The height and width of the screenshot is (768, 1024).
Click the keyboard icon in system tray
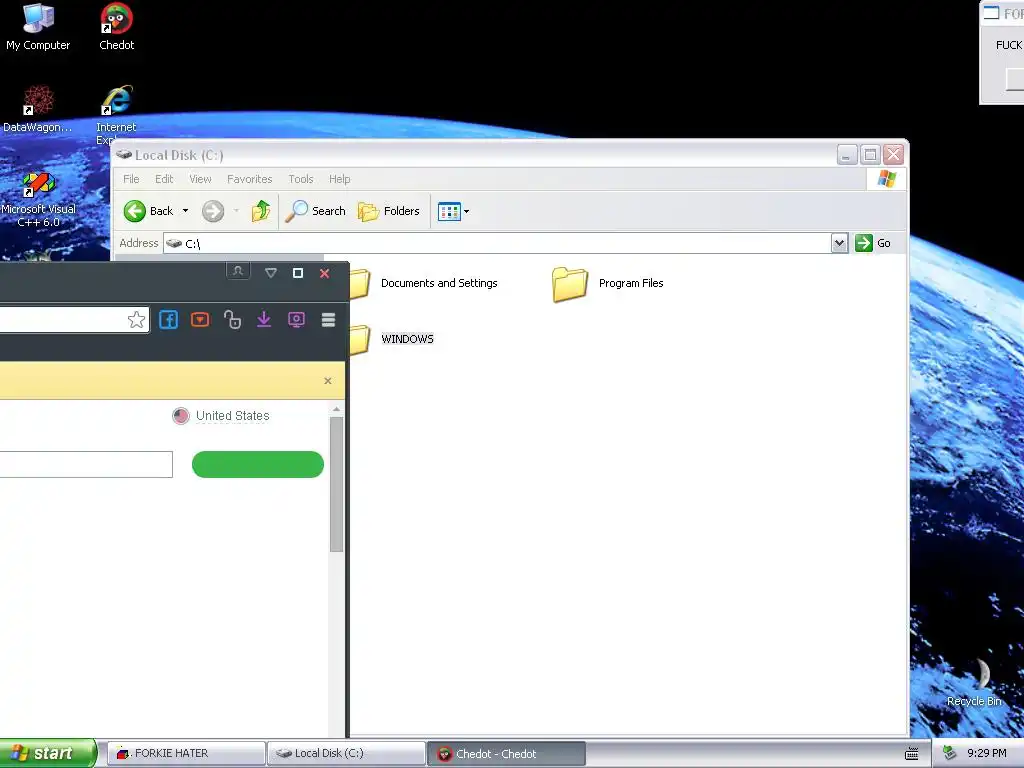tap(912, 754)
